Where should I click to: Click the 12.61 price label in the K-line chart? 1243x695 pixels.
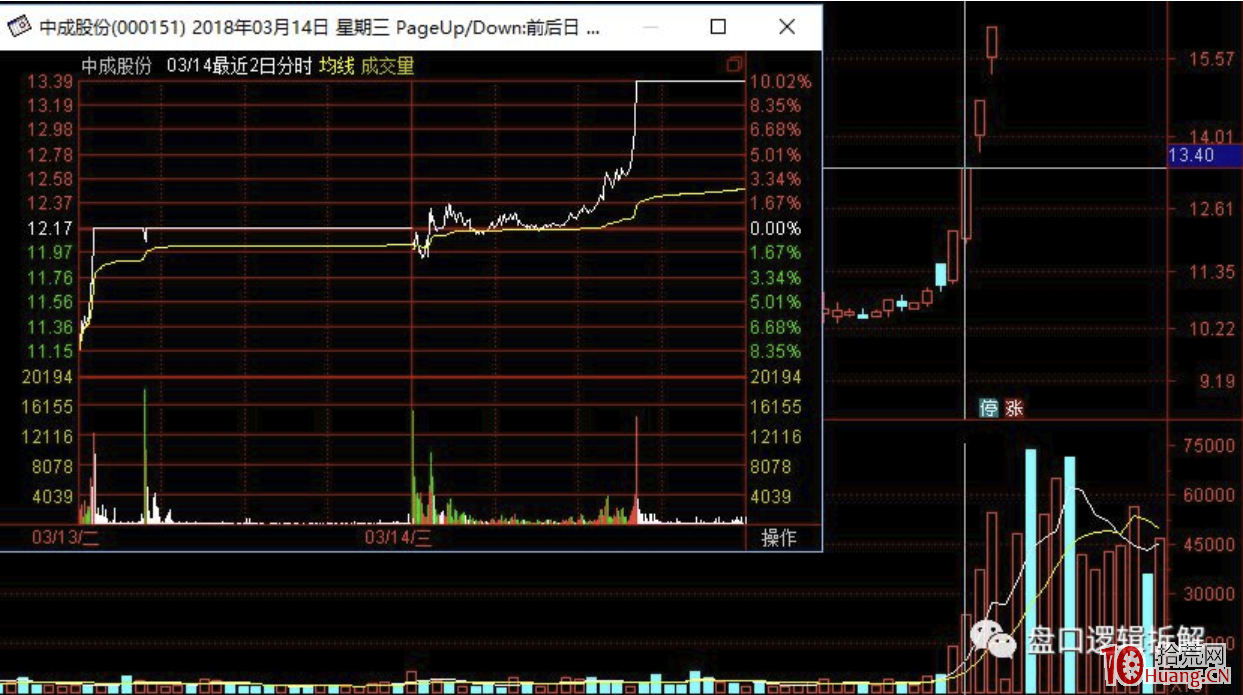pos(1211,209)
